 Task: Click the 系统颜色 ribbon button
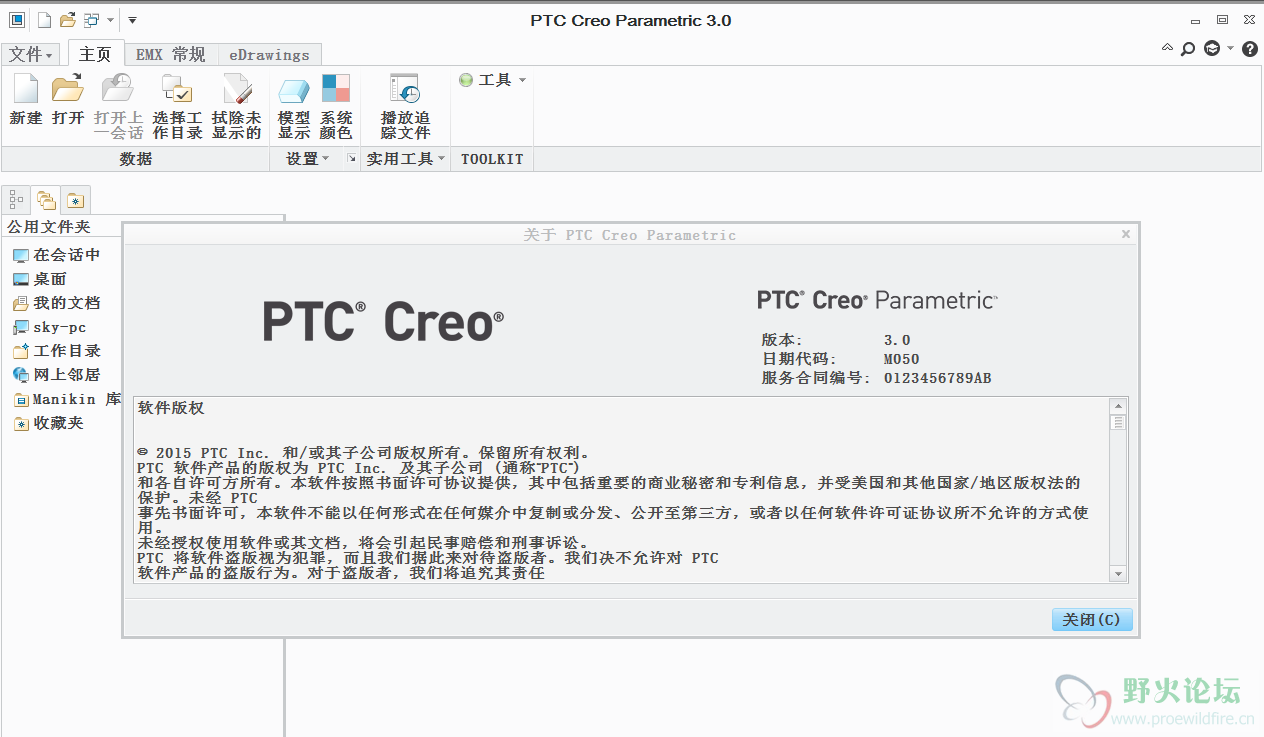pos(336,106)
